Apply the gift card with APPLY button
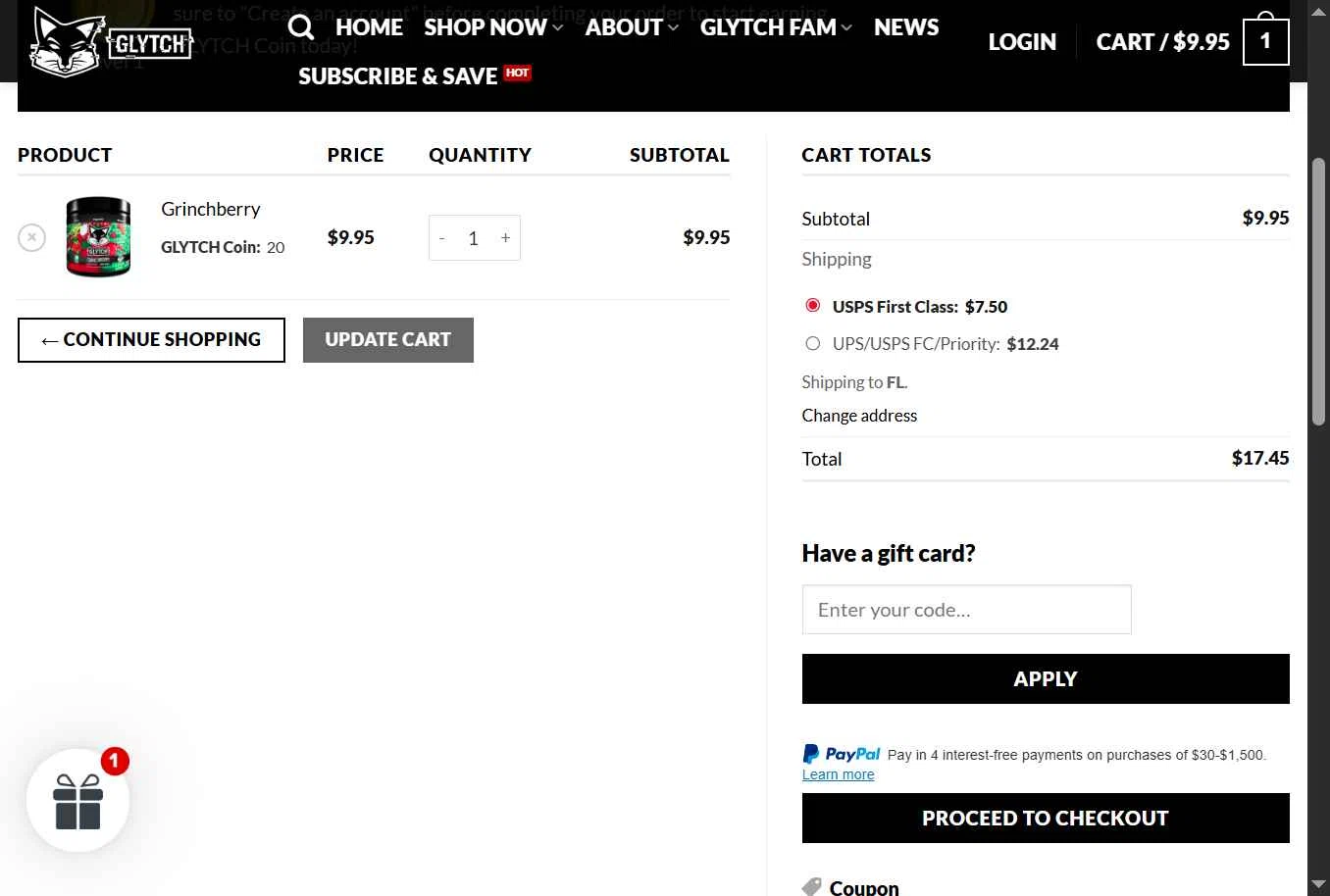 point(1046,678)
